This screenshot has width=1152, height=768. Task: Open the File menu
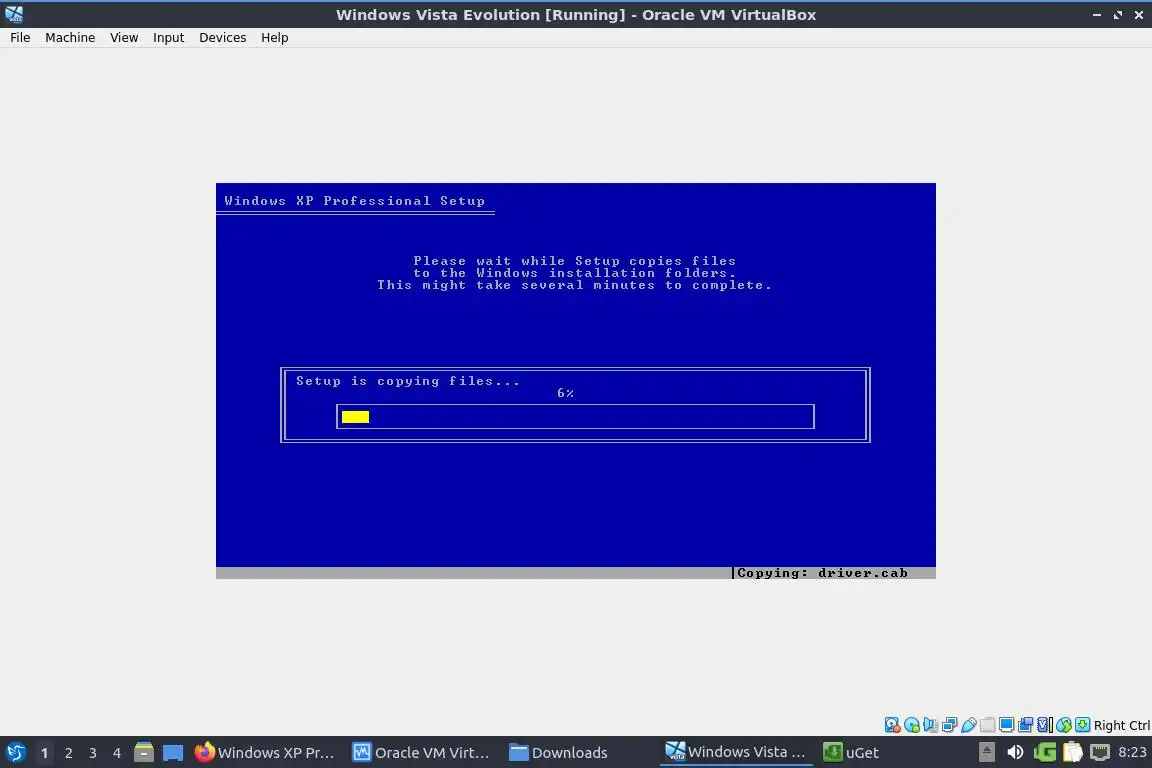20,37
